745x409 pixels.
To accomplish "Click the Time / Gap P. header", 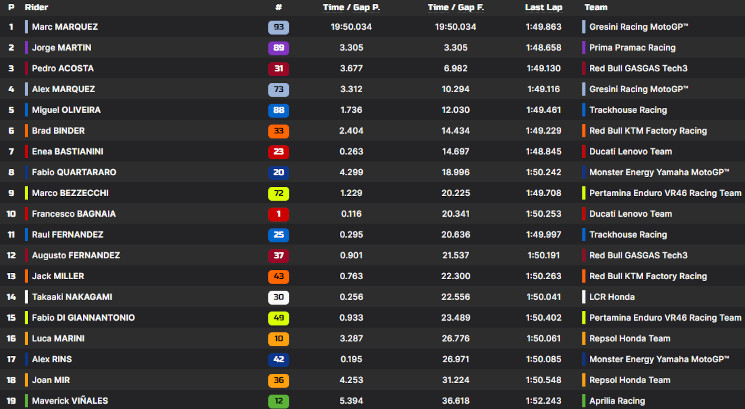I will 351,7.
